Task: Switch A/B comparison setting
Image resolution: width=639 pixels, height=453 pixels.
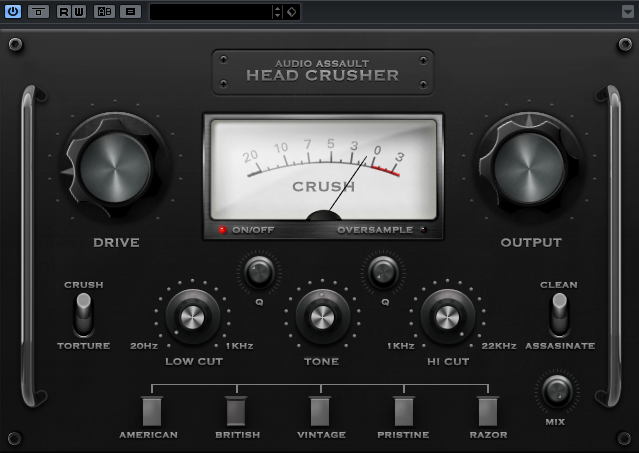Action: point(104,11)
